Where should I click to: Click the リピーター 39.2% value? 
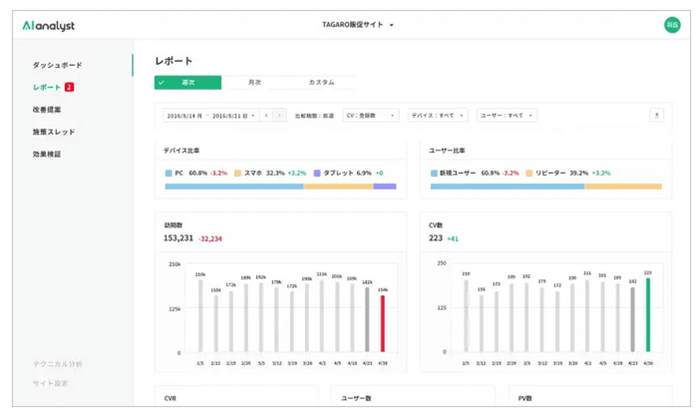tap(579, 173)
